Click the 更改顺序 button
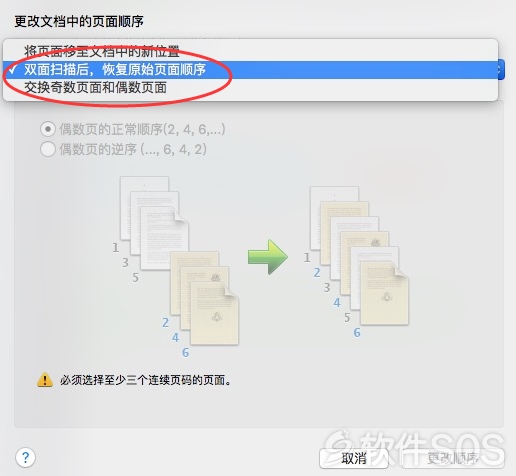 pos(453,458)
